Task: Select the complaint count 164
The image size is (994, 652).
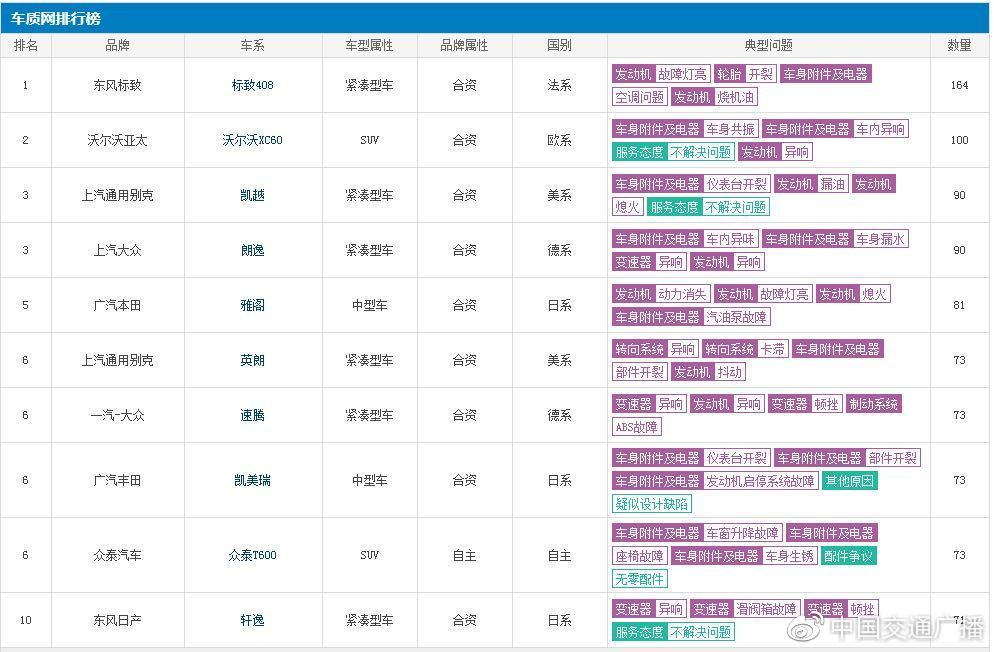Action: tap(959, 85)
